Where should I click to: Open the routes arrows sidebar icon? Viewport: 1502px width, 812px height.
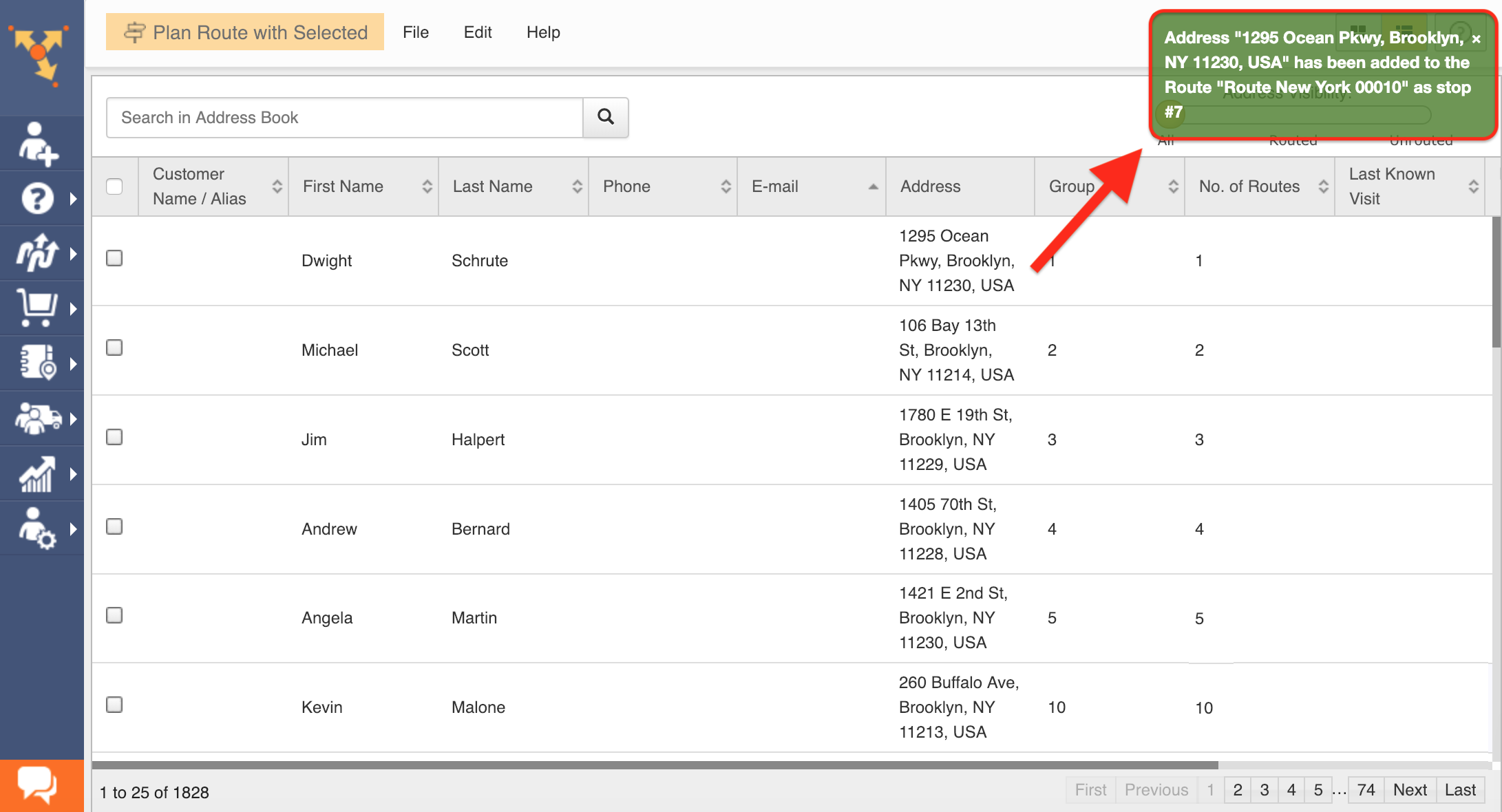point(38,254)
